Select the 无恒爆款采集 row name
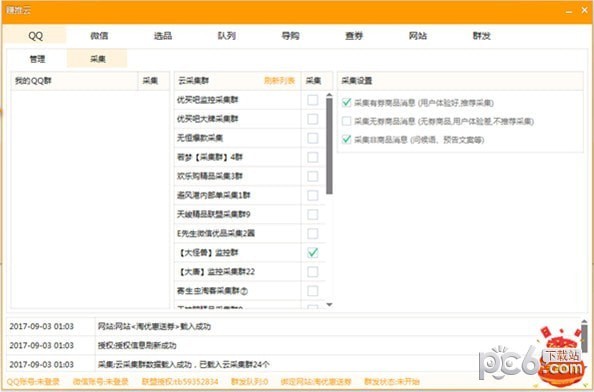The width and height of the screenshot is (594, 392). pyautogui.click(x=200, y=138)
